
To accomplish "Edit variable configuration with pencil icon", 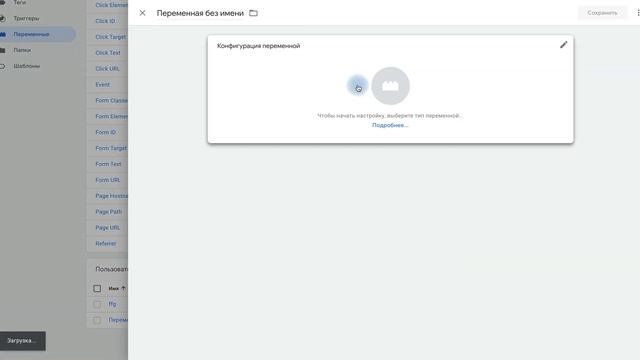I will pos(563,45).
